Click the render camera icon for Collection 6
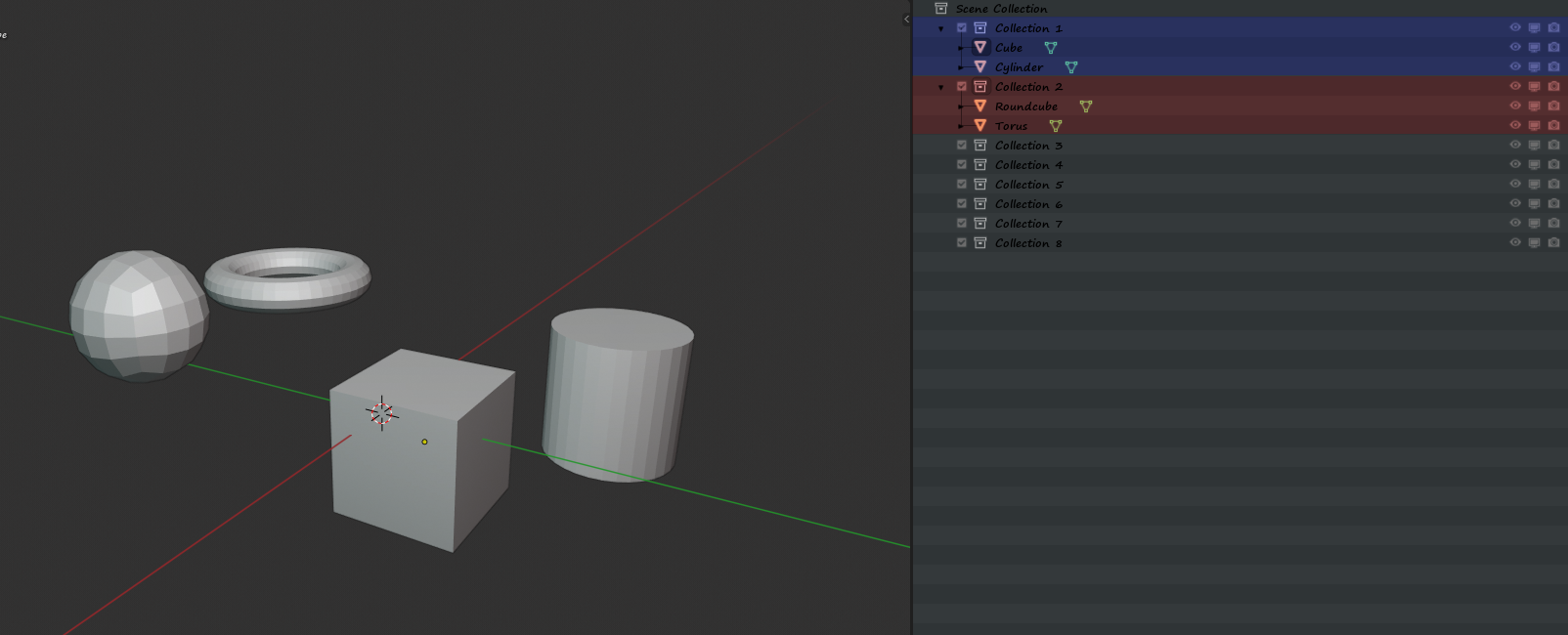1568x635 pixels. [1554, 203]
